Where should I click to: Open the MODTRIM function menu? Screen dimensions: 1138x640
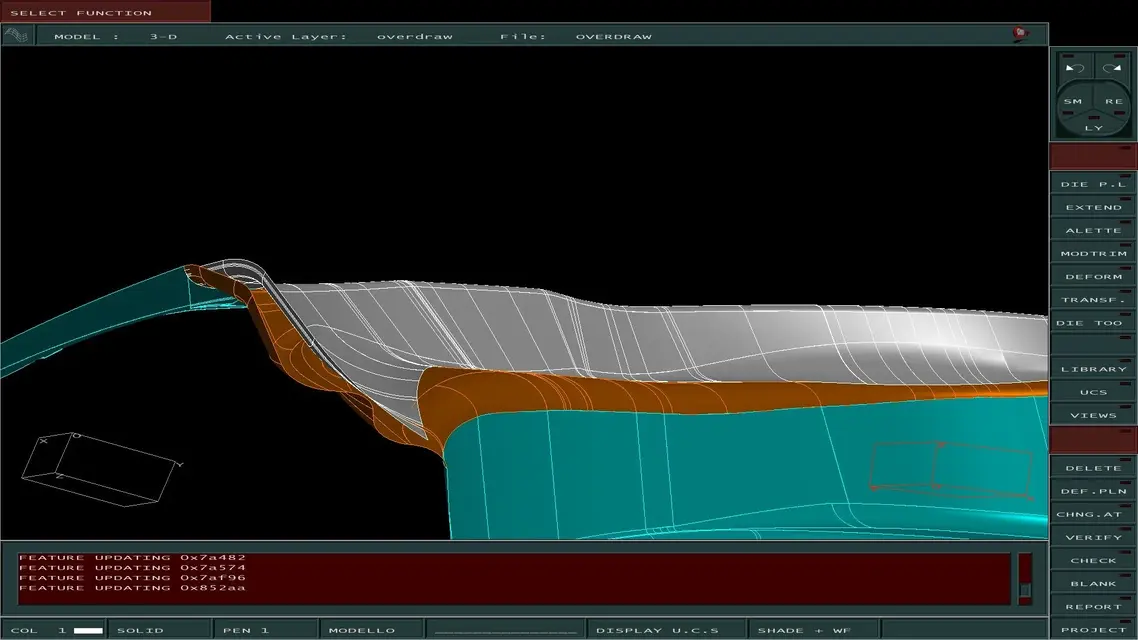pos(1093,253)
